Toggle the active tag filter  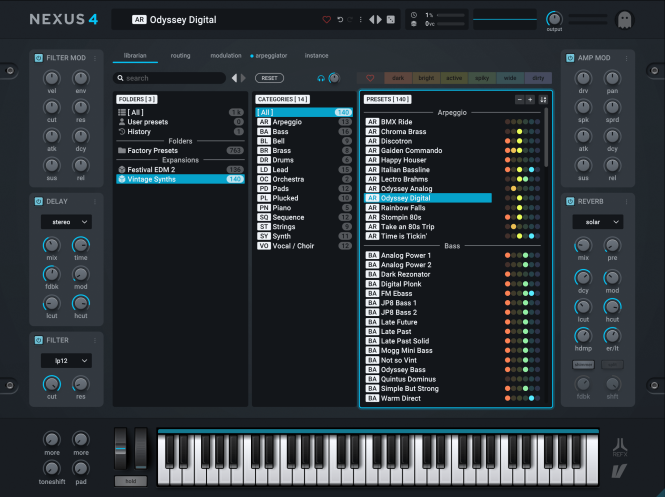pyautogui.click(x=454, y=78)
